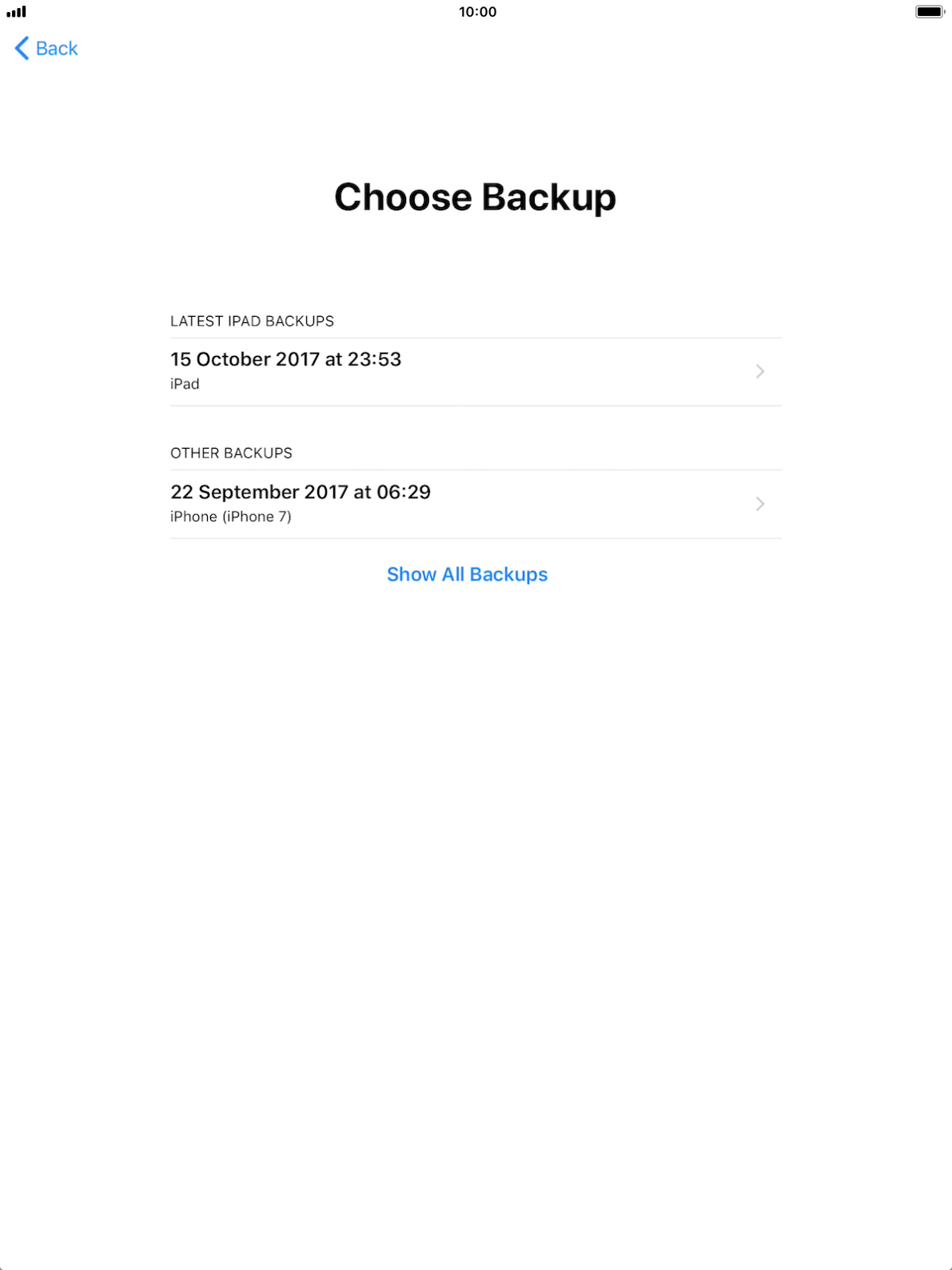Open chevron on the 15 October backup row
Screen dimensions: 952x1270
760,372
